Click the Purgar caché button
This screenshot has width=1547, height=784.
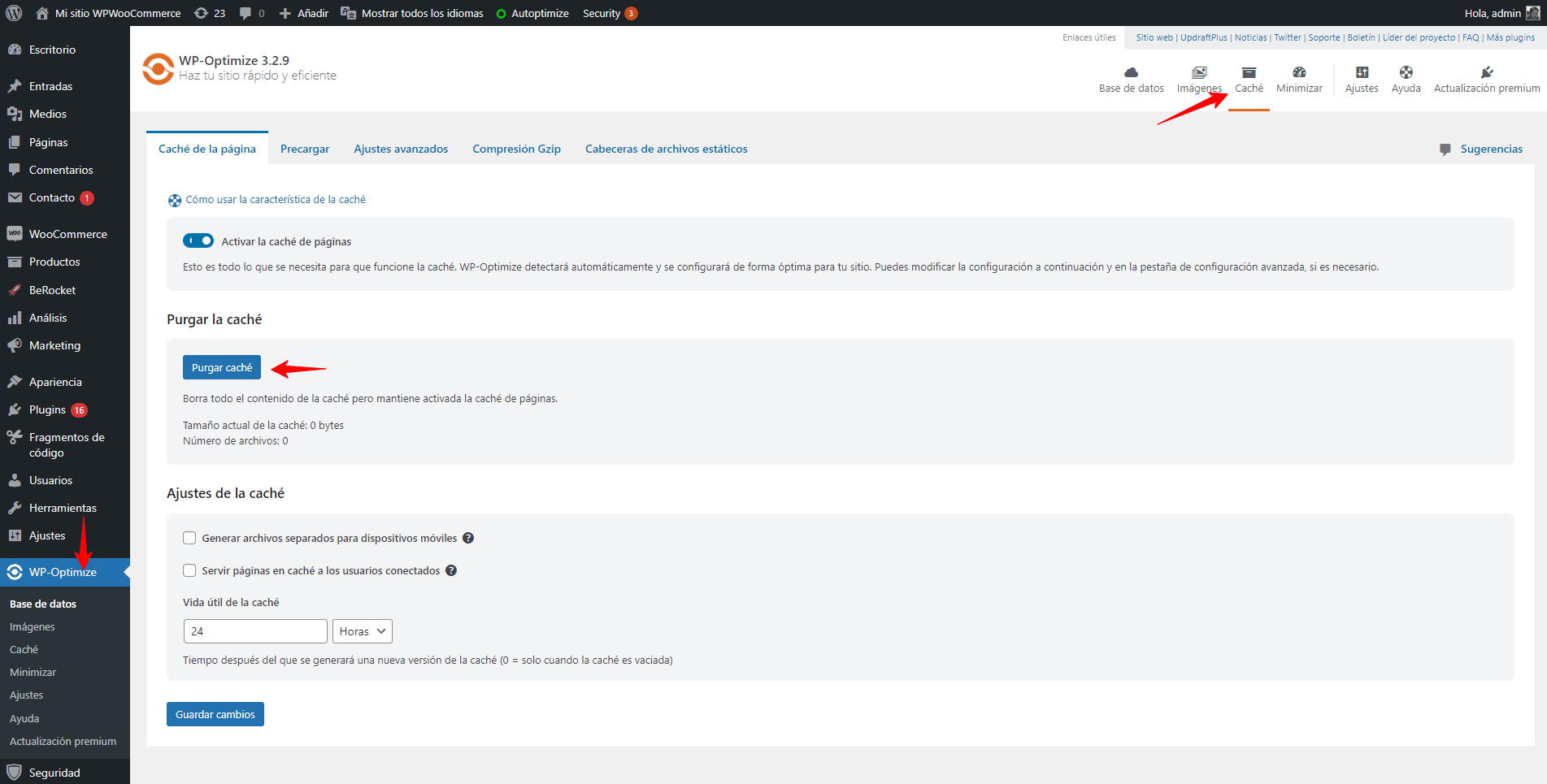[222, 367]
